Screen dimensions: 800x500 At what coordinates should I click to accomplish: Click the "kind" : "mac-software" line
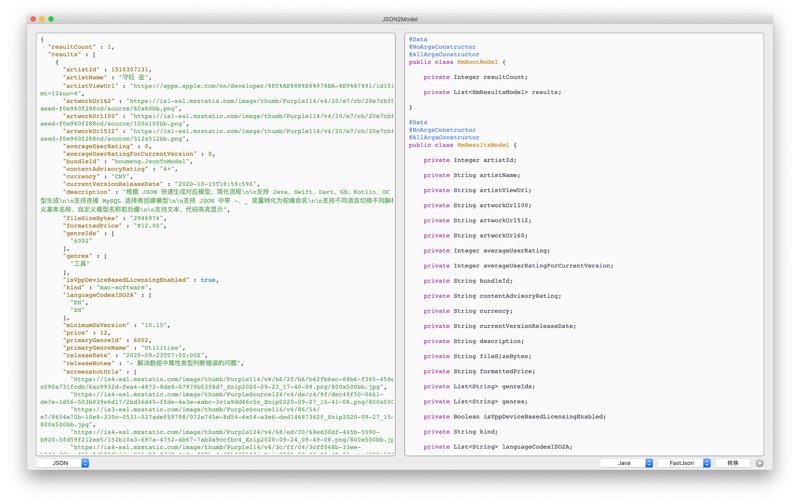click(107, 288)
